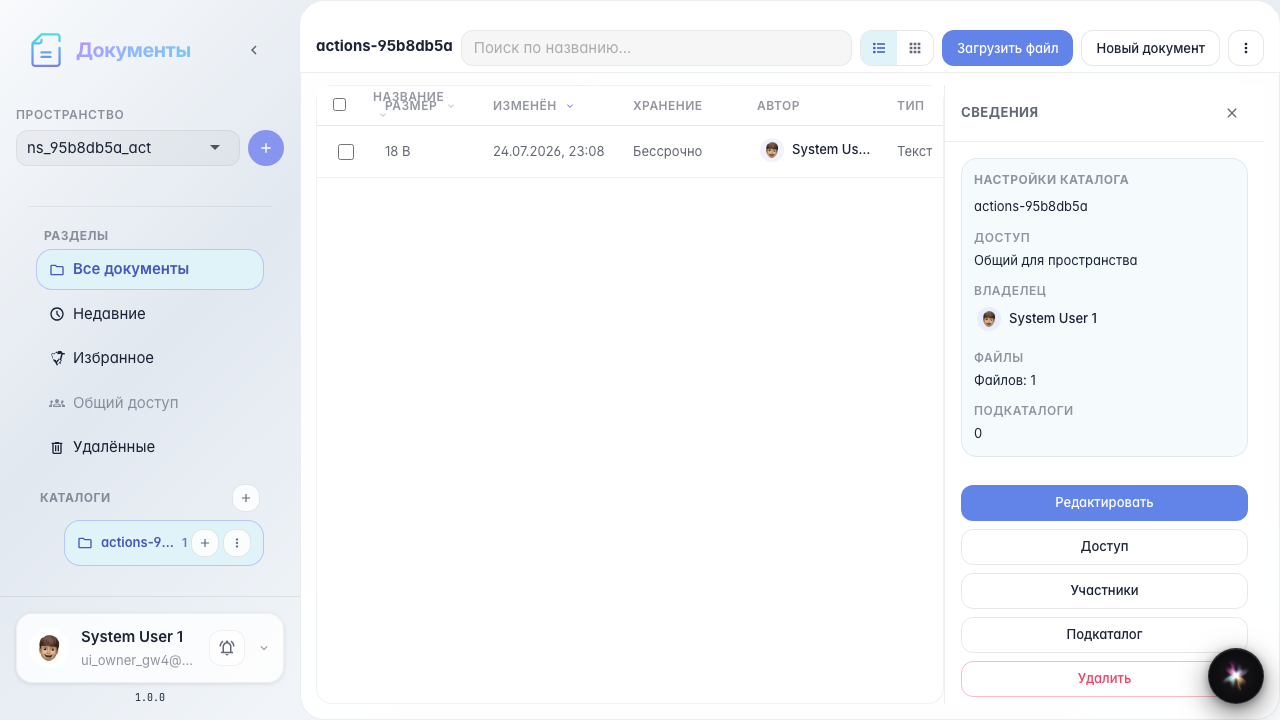This screenshot has width=1280, height=720.
Task: Add a new catalog next to Каталоги
Action: click(246, 498)
